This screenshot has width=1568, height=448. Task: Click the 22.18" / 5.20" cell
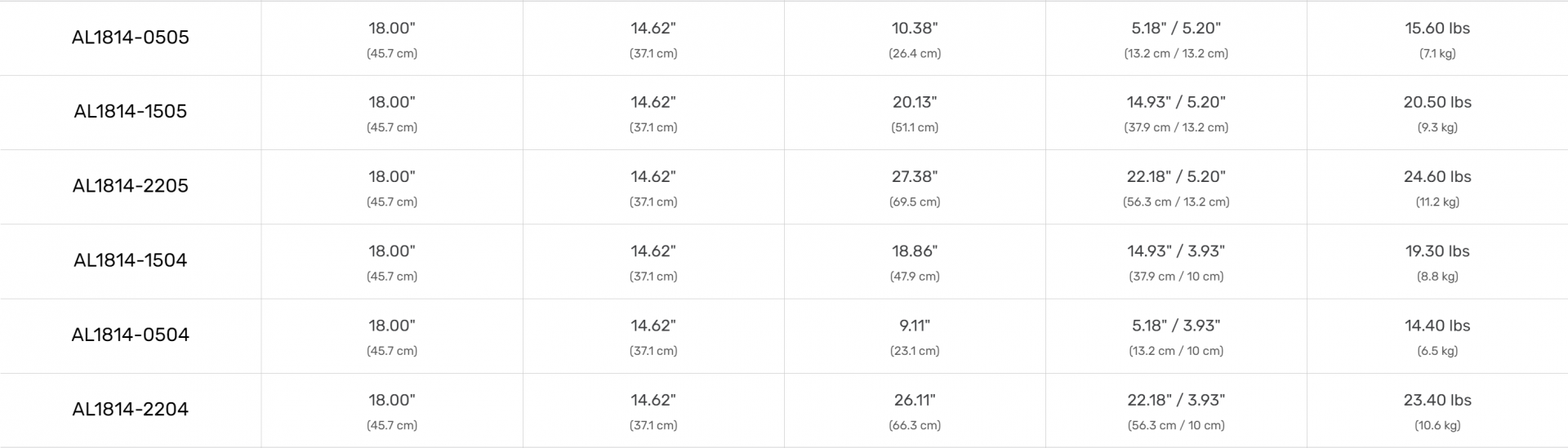click(1176, 177)
